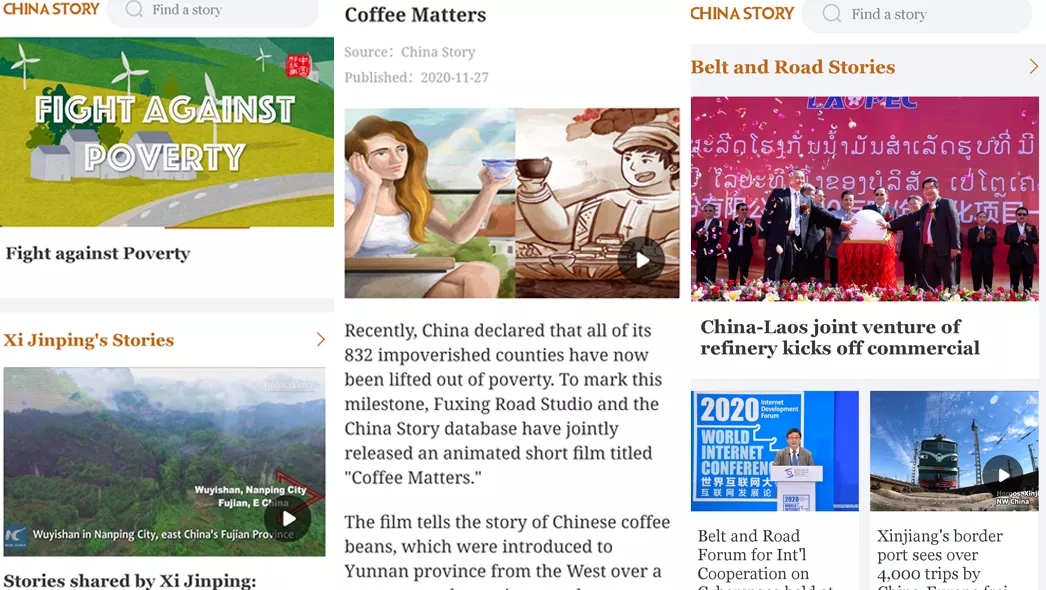Screen dimensions: 1046x590
Task: Open the Laos refinery ceremony photo
Action: click(865, 199)
